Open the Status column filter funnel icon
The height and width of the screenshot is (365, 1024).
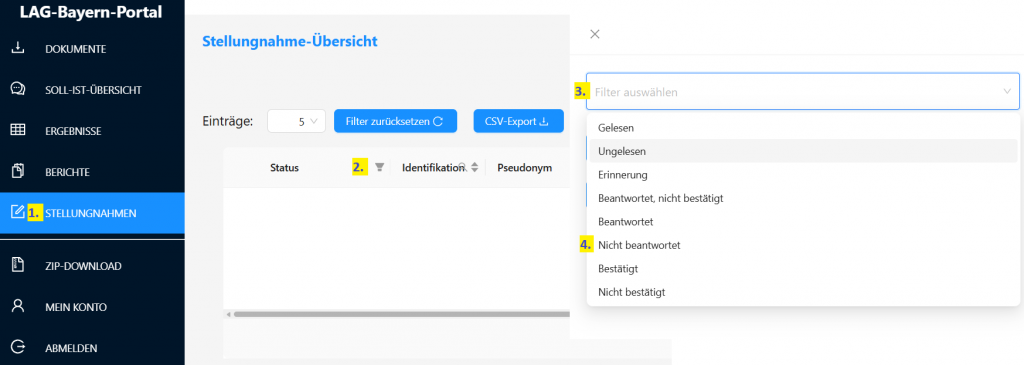point(379,167)
